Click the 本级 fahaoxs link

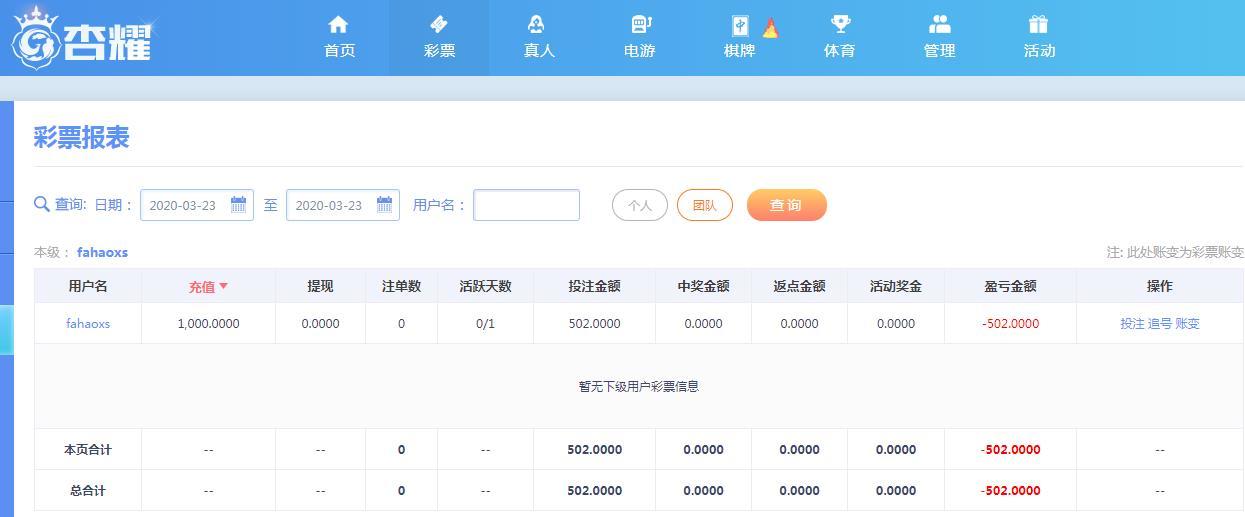[x=102, y=252]
